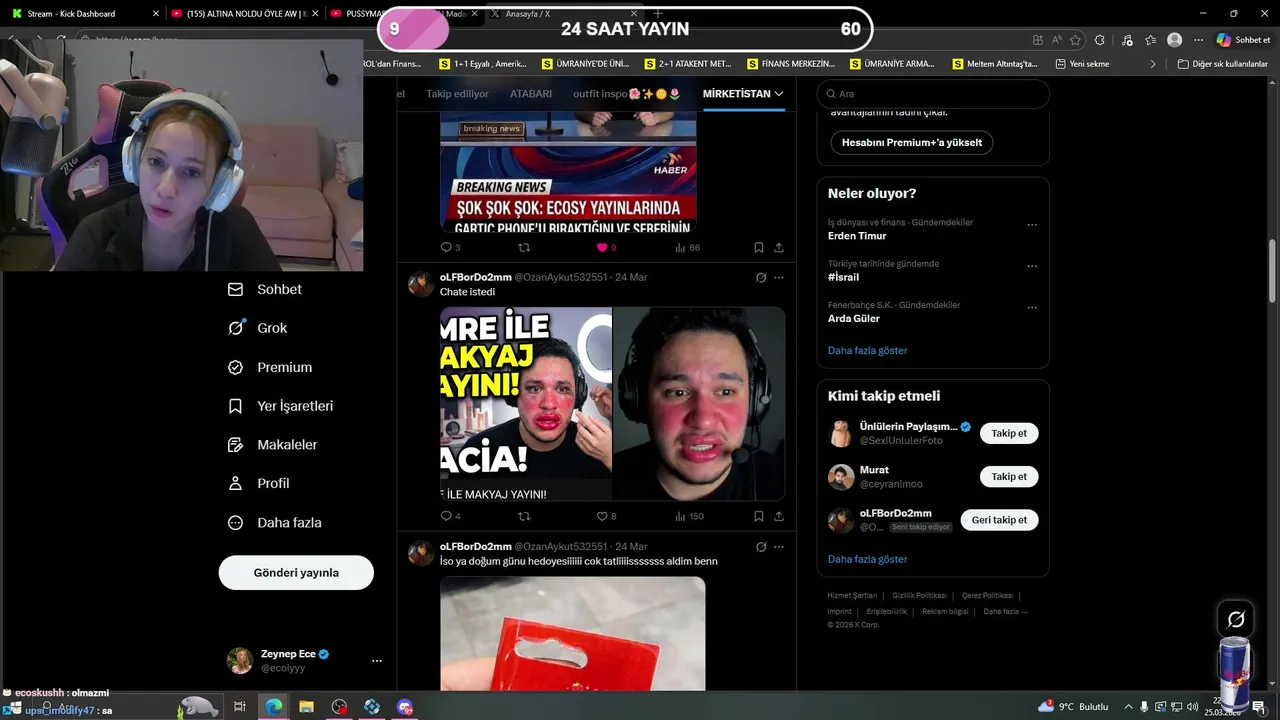Open Sohbet et Copilot button
Viewport: 1280px width, 720px height.
pos(1244,40)
